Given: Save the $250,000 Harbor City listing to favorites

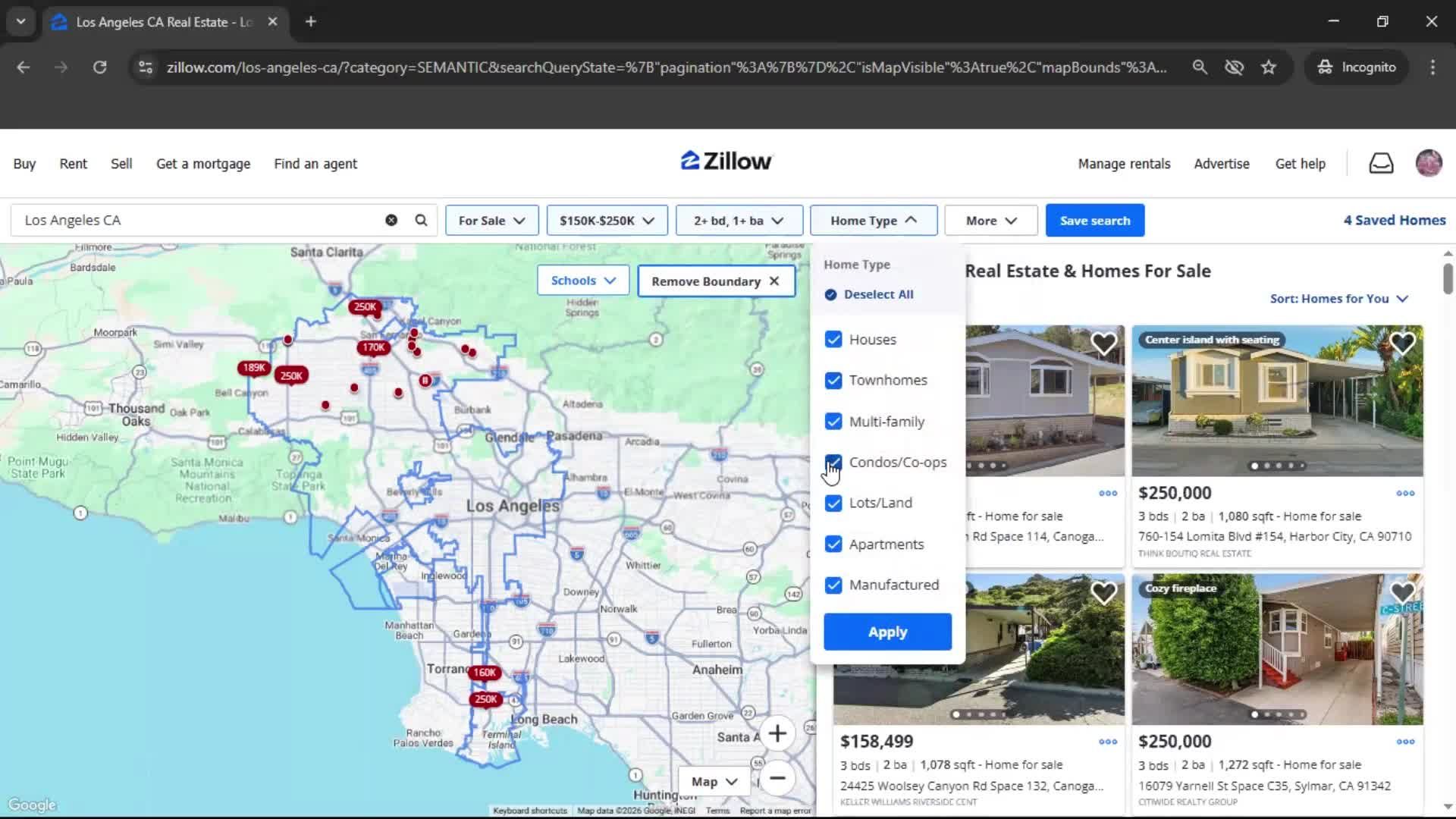Looking at the screenshot, I should point(1402,344).
